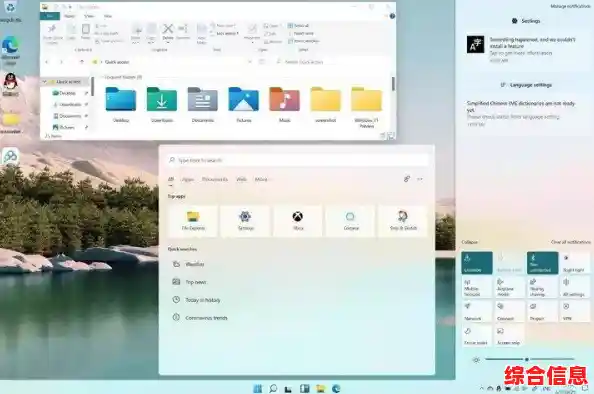Open the More dropdown in search panel
Viewport: 594px width, 394px height.
click(x=263, y=179)
